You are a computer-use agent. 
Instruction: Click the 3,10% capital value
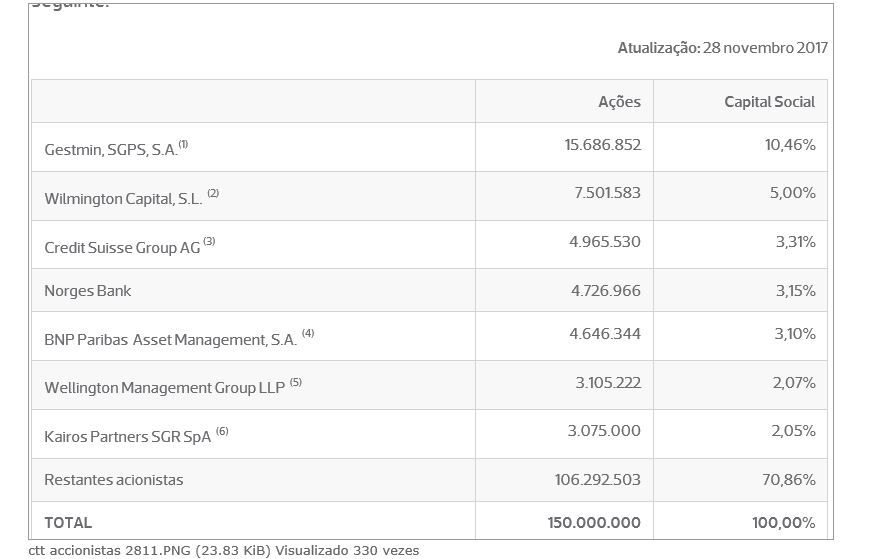click(794, 334)
